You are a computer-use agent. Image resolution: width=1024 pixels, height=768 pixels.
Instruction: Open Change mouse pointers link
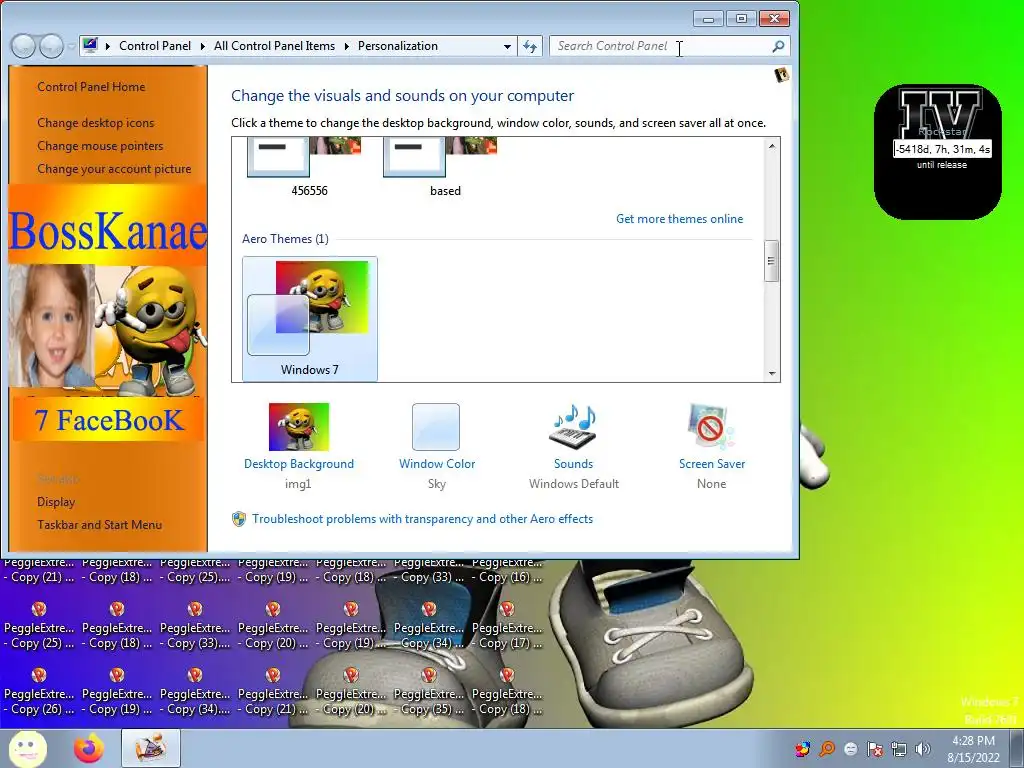[x=100, y=146]
